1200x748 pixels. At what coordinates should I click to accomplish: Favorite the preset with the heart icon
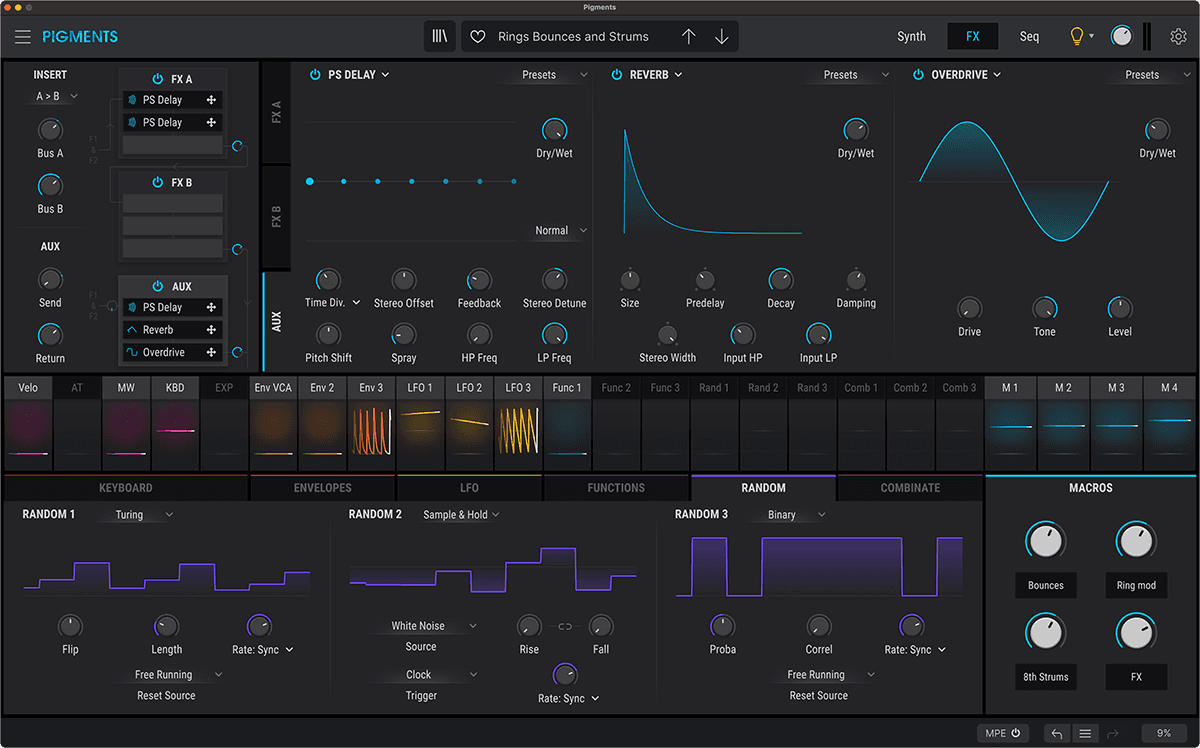tap(478, 37)
